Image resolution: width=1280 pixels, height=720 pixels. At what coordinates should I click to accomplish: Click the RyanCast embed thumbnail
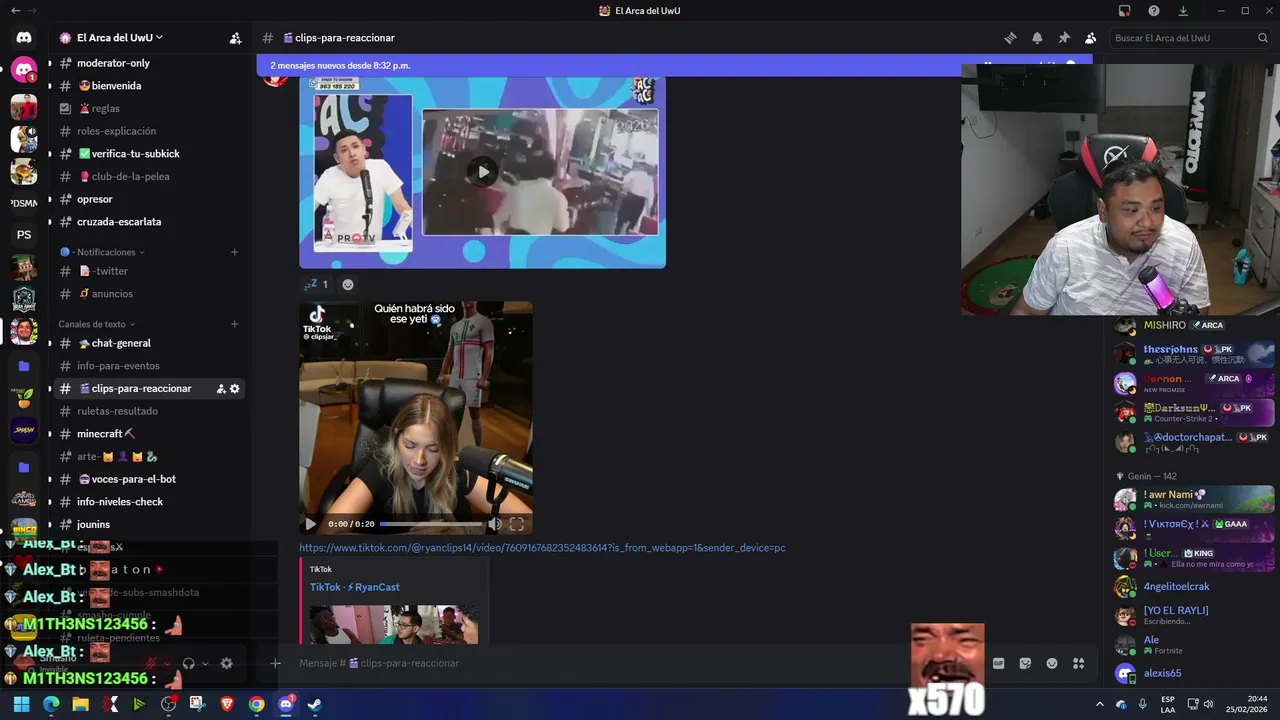pyautogui.click(x=393, y=624)
